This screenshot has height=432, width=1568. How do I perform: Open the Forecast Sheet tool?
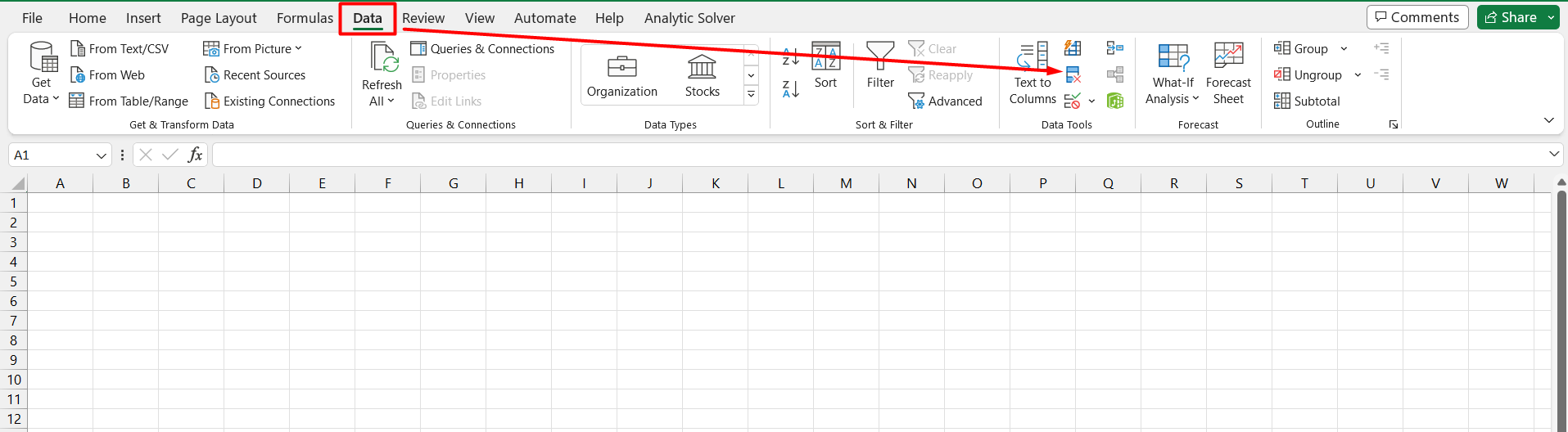click(x=1228, y=74)
